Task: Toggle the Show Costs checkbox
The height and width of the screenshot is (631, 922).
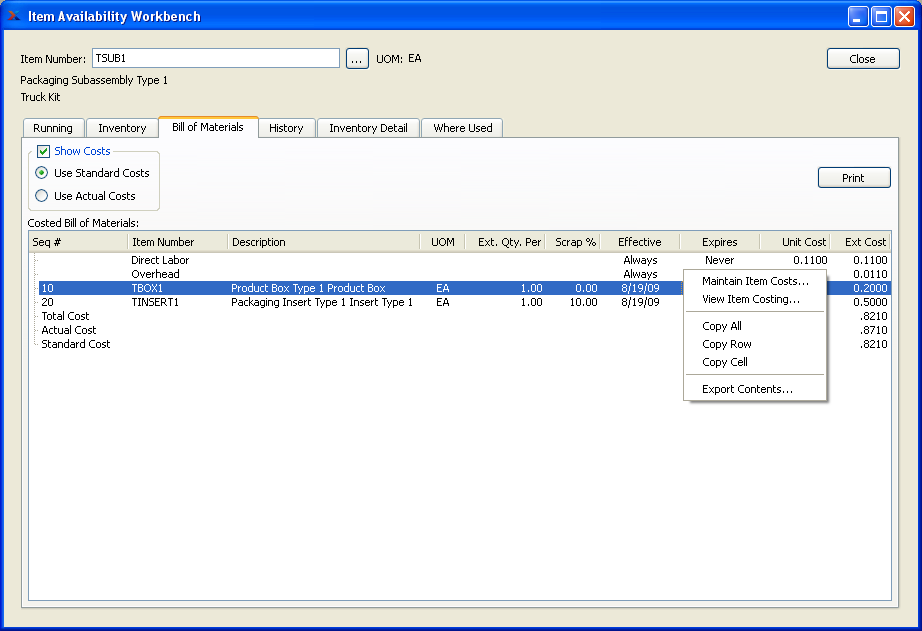Action: coord(43,152)
